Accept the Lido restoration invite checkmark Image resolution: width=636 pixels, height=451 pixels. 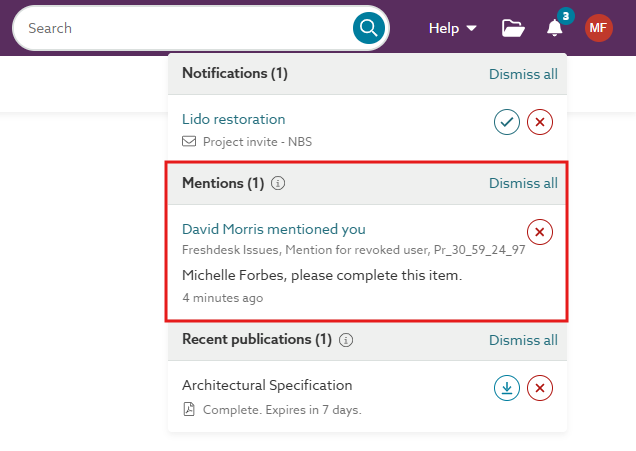tap(507, 122)
